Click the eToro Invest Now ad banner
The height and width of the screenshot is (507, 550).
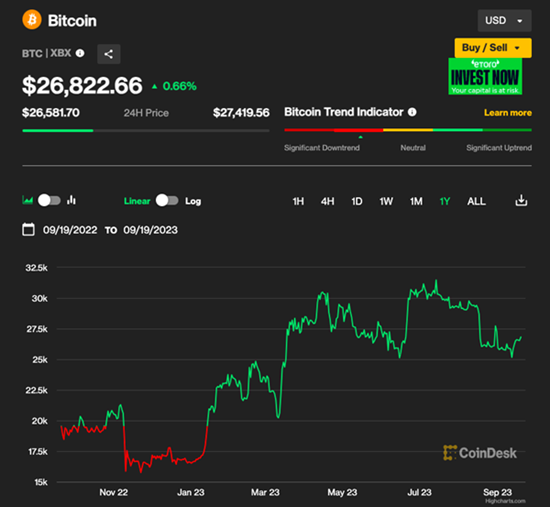485,76
